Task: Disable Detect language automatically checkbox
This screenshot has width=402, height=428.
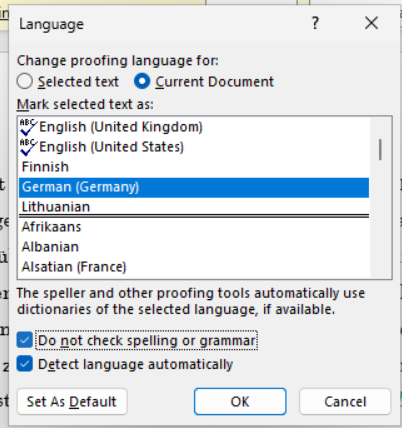Action: click(25, 364)
